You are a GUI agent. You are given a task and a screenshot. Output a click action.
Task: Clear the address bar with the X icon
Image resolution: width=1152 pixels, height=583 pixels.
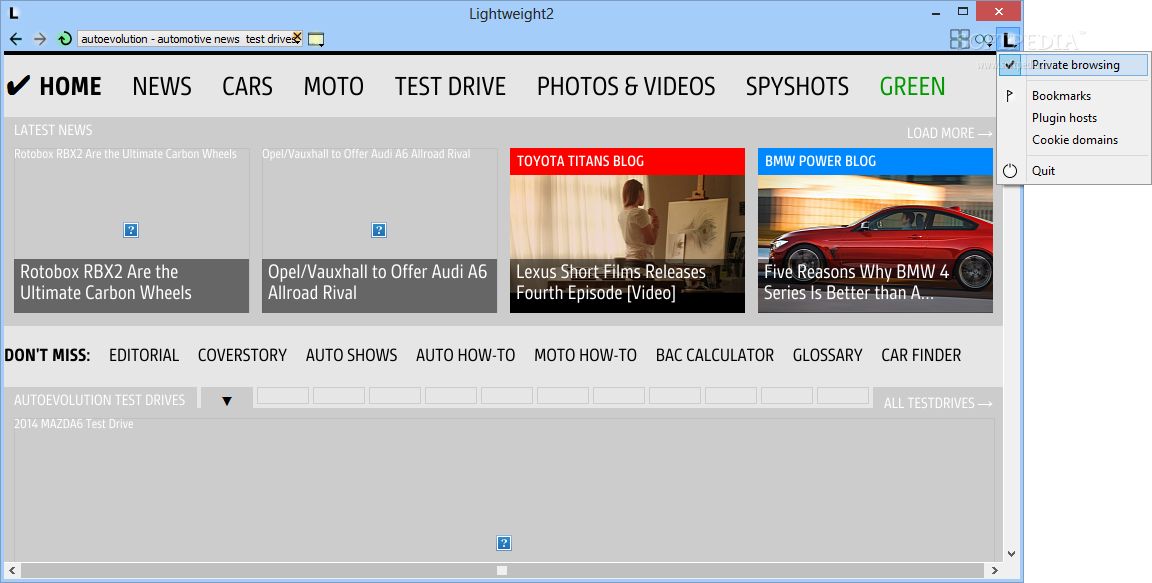(296, 37)
